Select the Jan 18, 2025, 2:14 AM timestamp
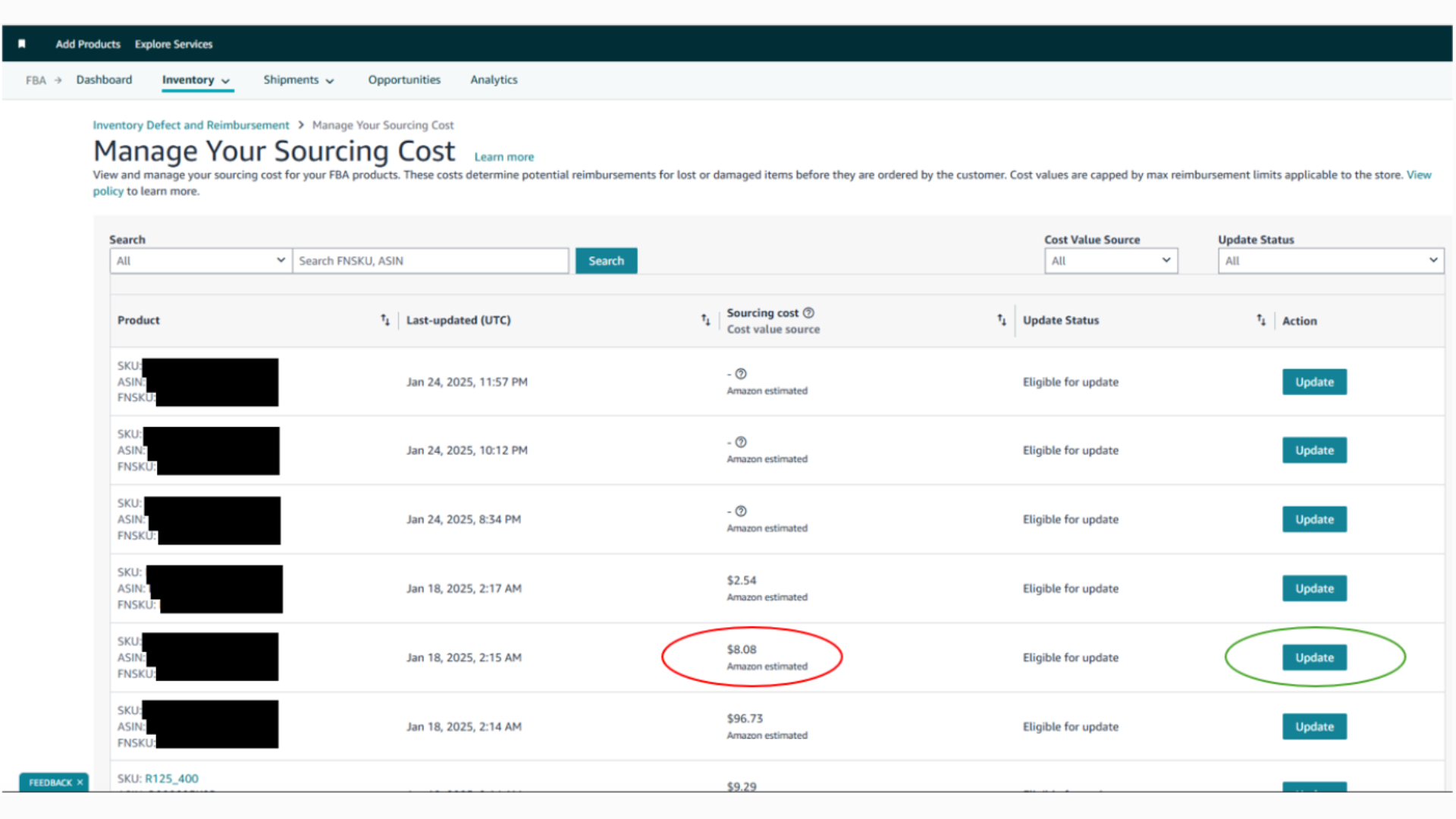The image size is (1456, 819). tap(464, 726)
